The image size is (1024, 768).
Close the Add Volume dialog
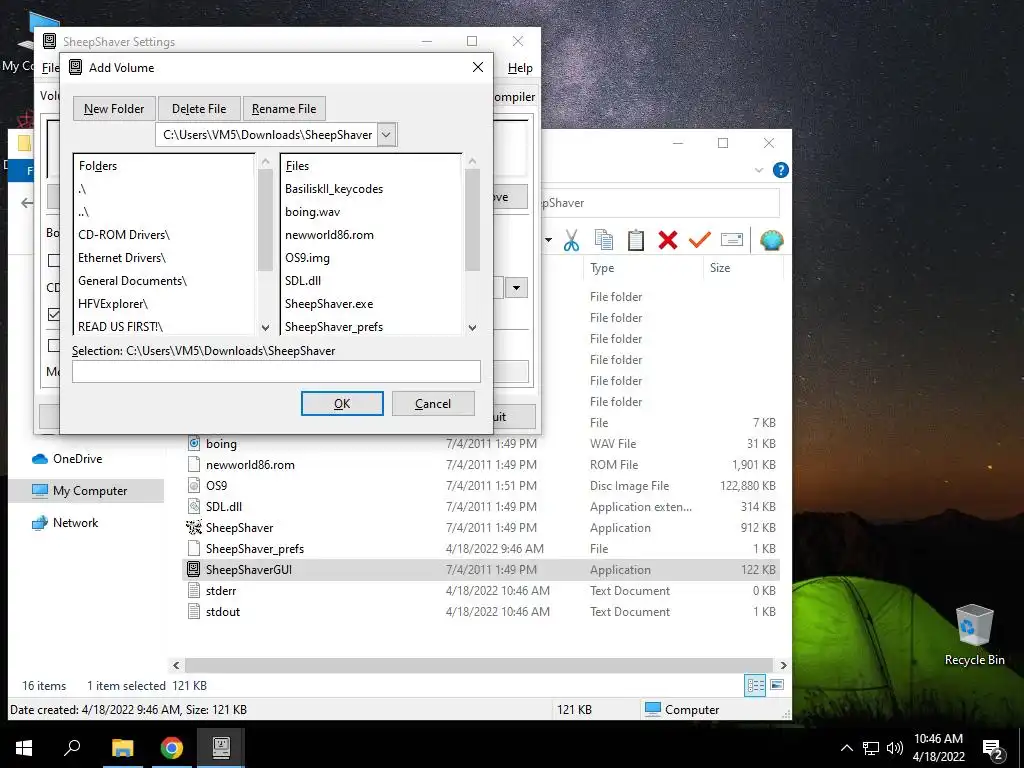pyautogui.click(x=478, y=67)
